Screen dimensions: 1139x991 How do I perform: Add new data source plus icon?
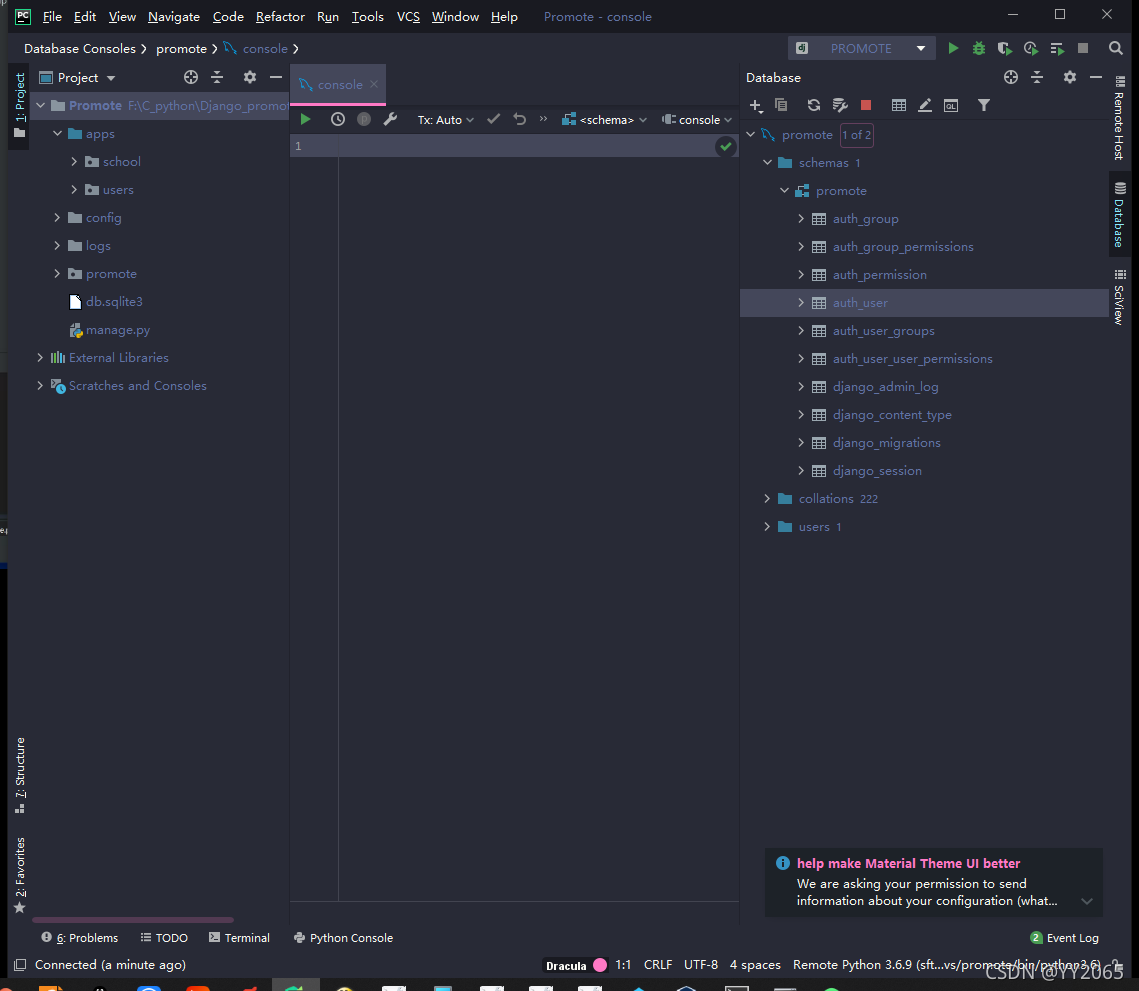click(755, 105)
